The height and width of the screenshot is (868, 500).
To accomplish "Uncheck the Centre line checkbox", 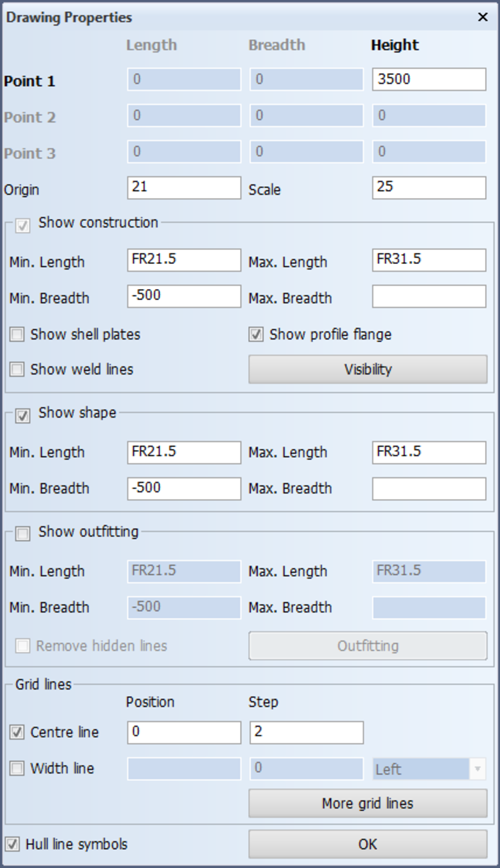I will point(17,732).
